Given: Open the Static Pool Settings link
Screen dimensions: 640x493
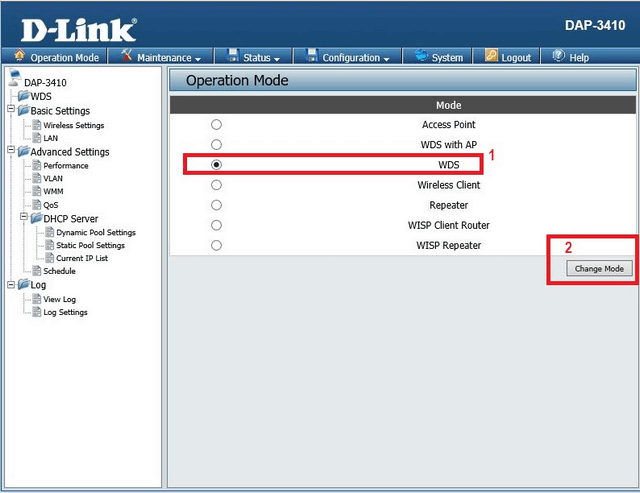Looking at the screenshot, I should click(x=90, y=245).
